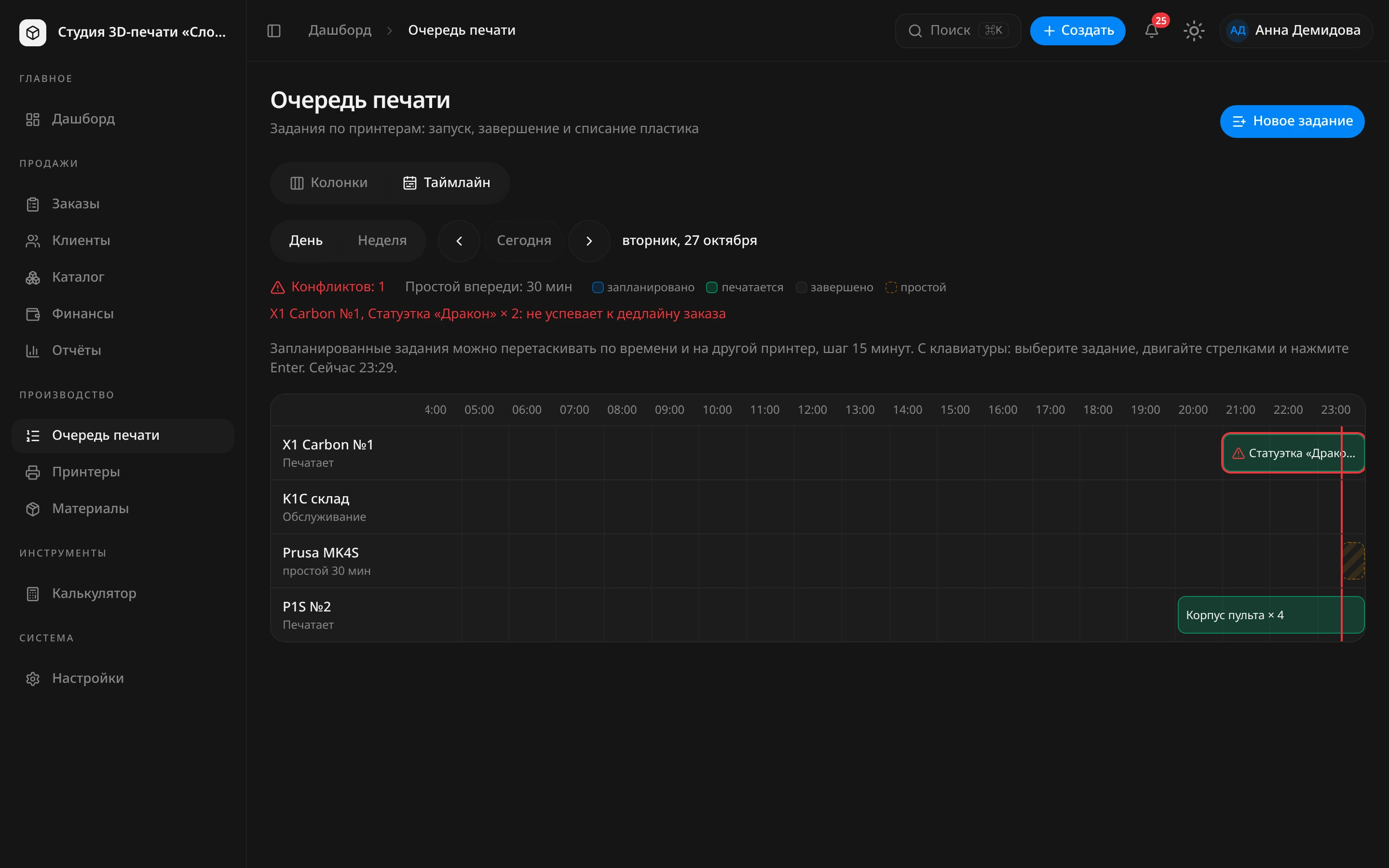Select the Статуэтка «Дракон» timeline job

1293,453
